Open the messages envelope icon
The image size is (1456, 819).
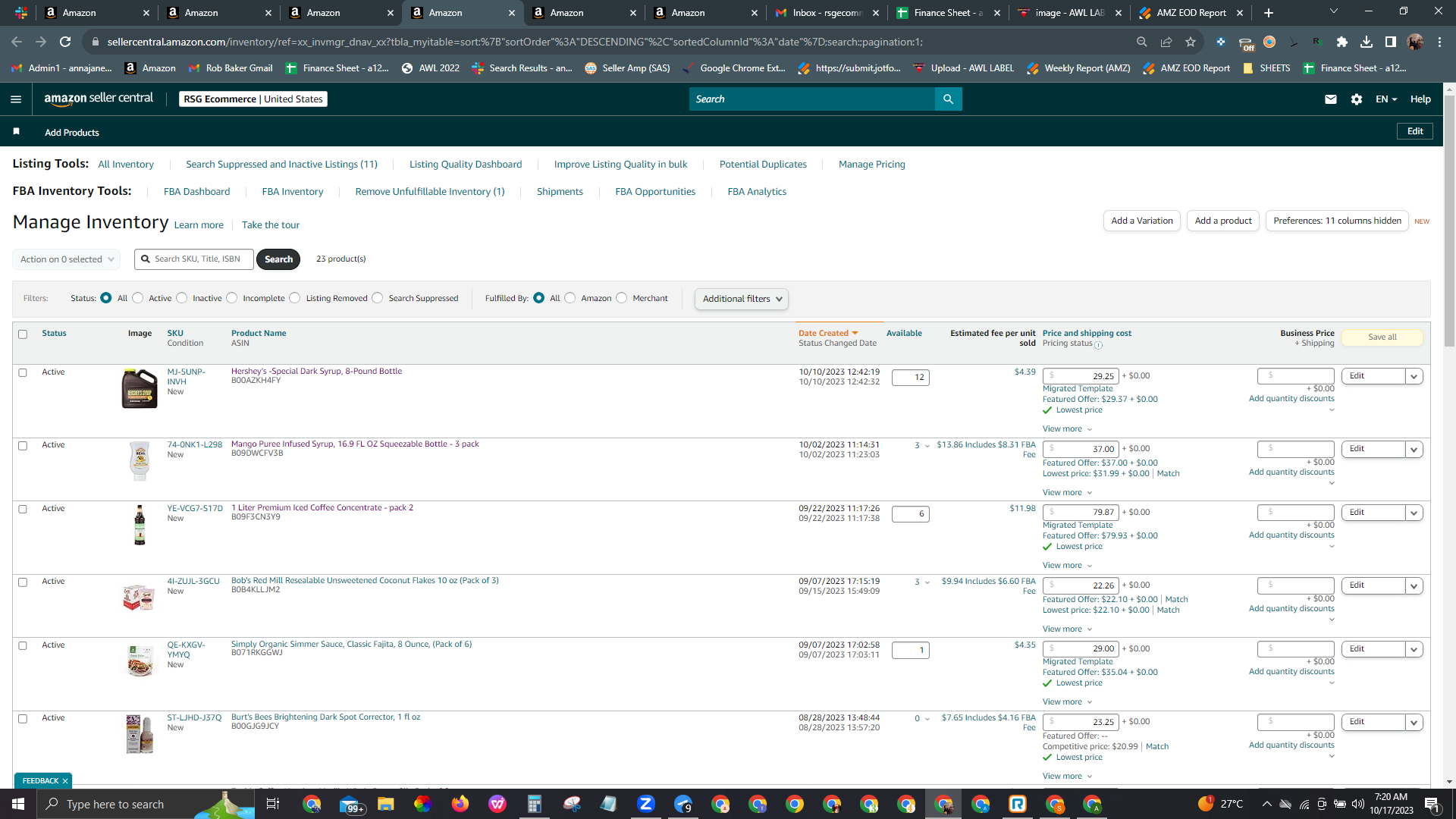pyautogui.click(x=1331, y=99)
